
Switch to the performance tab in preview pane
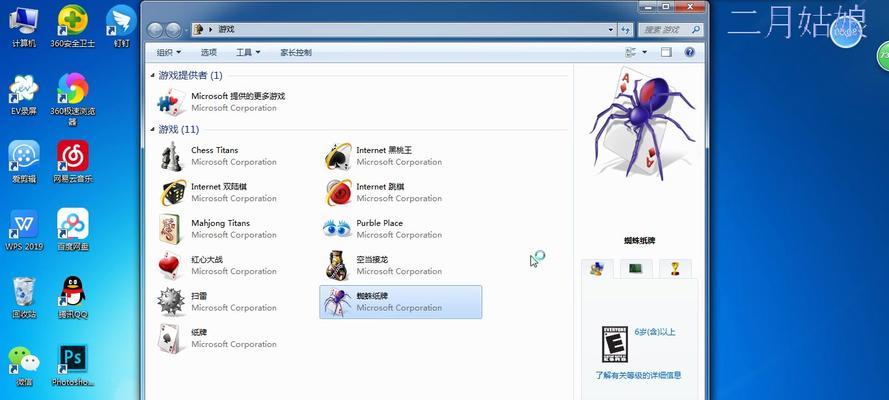pyautogui.click(x=636, y=269)
